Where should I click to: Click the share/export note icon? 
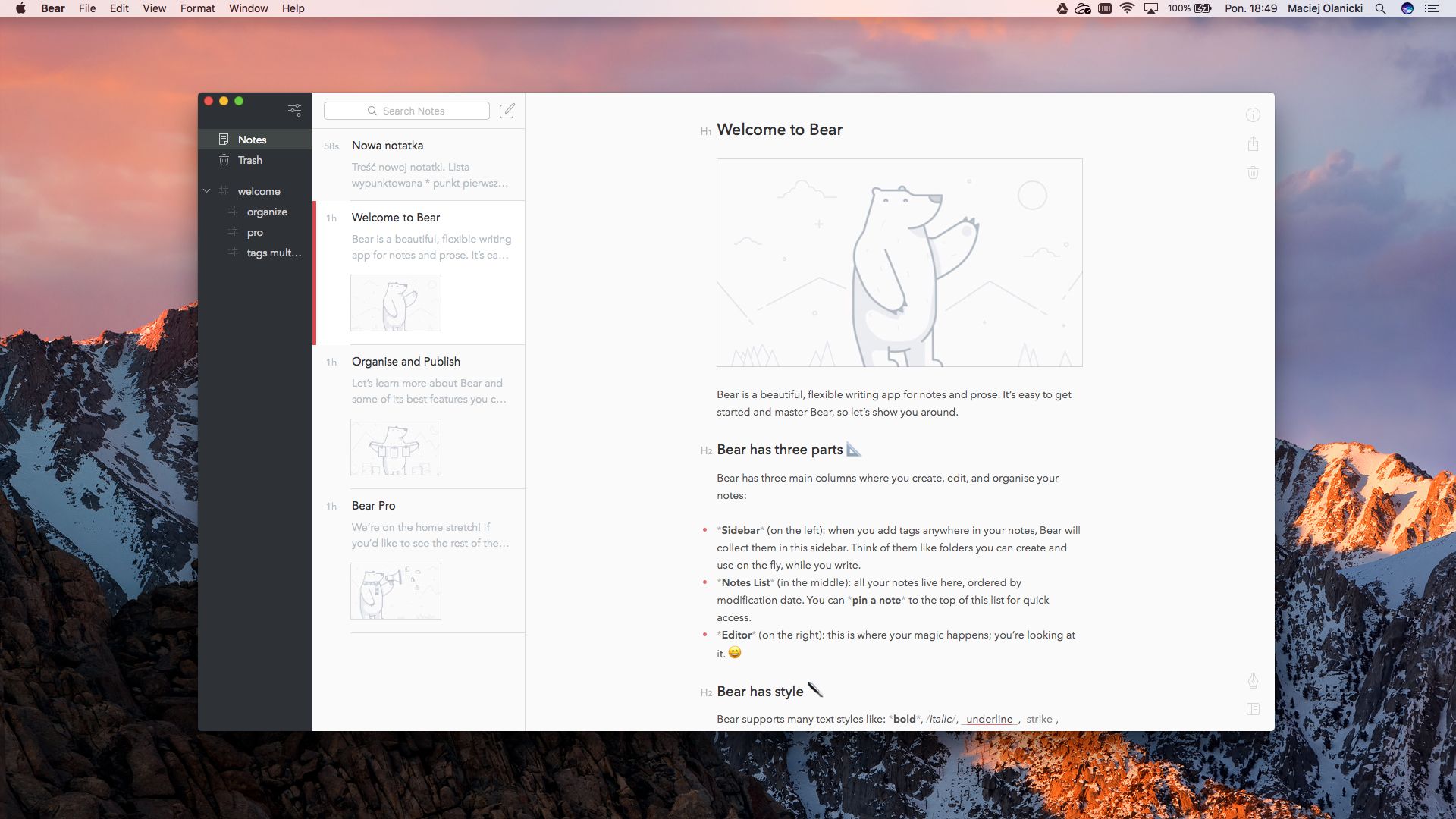point(1253,144)
